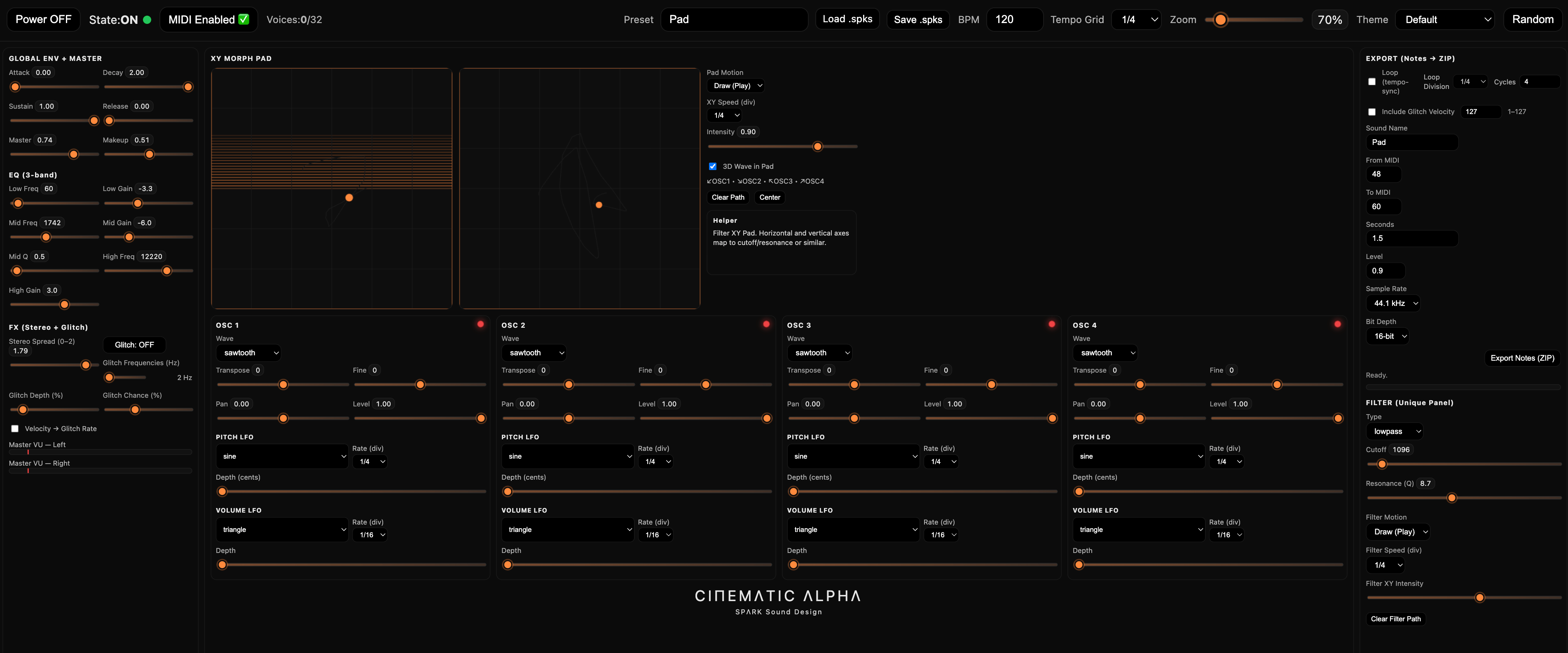Toggle the OSC 3 red activity indicator
Viewport: 1568px width, 653px height.
(1051, 324)
